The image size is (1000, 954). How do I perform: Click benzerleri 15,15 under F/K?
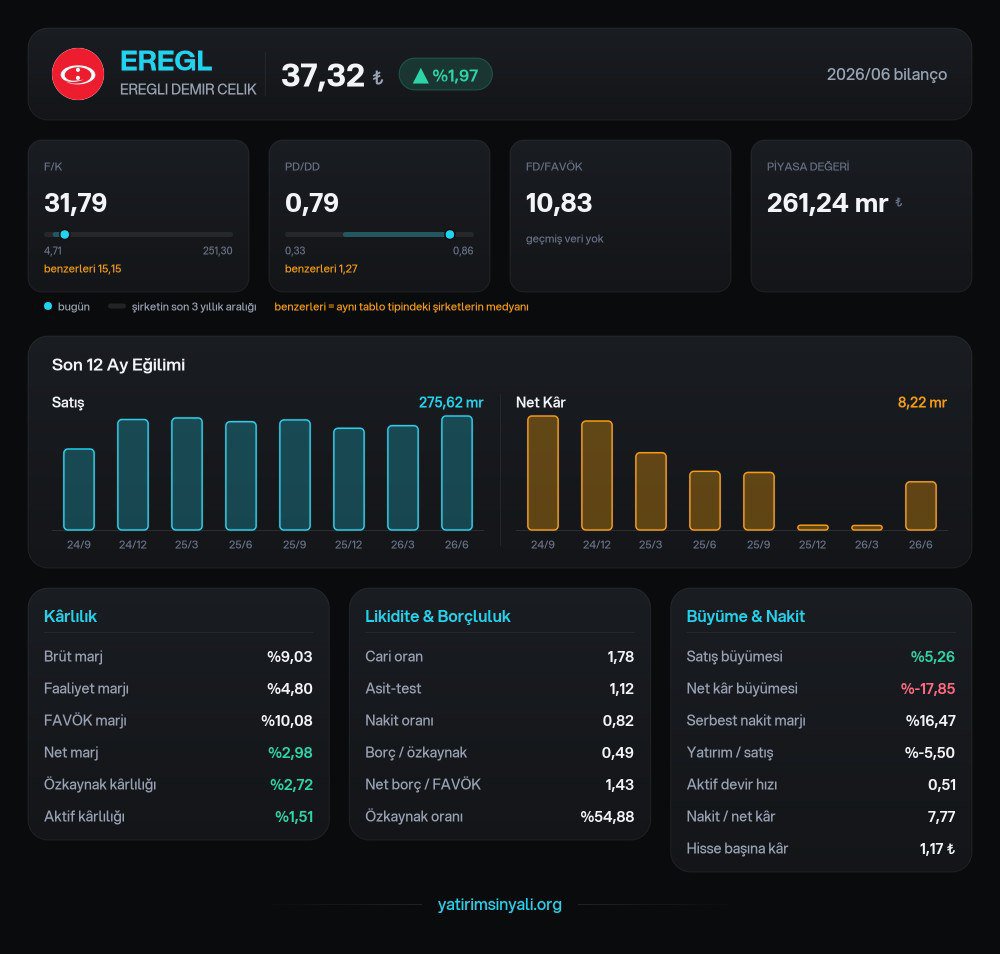pos(82,268)
